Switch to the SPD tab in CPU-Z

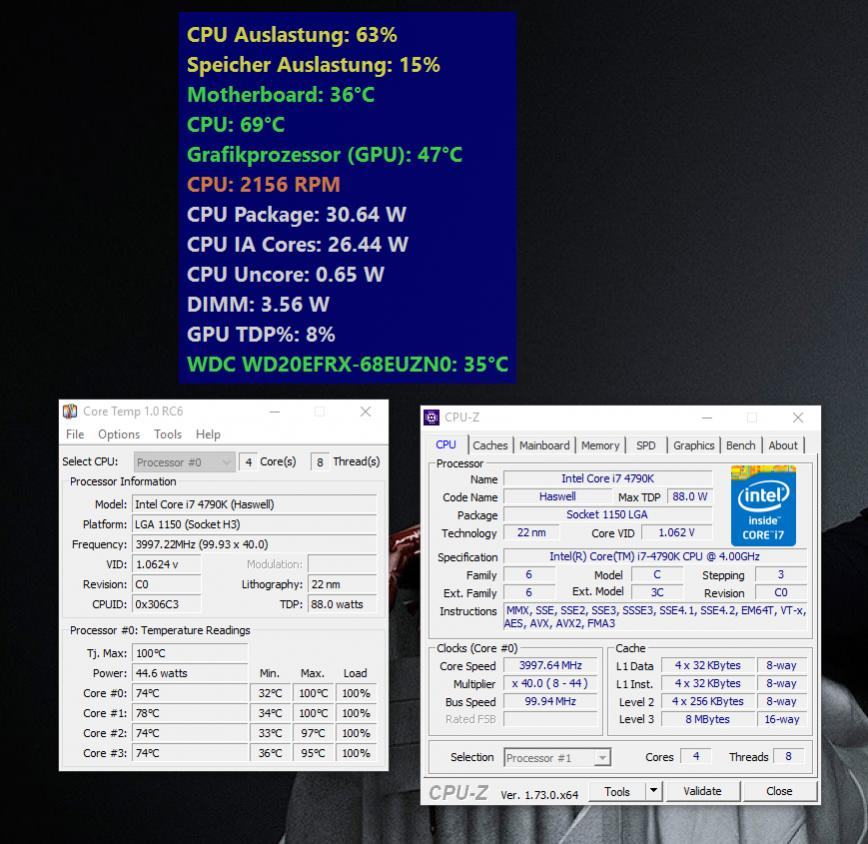click(645, 446)
